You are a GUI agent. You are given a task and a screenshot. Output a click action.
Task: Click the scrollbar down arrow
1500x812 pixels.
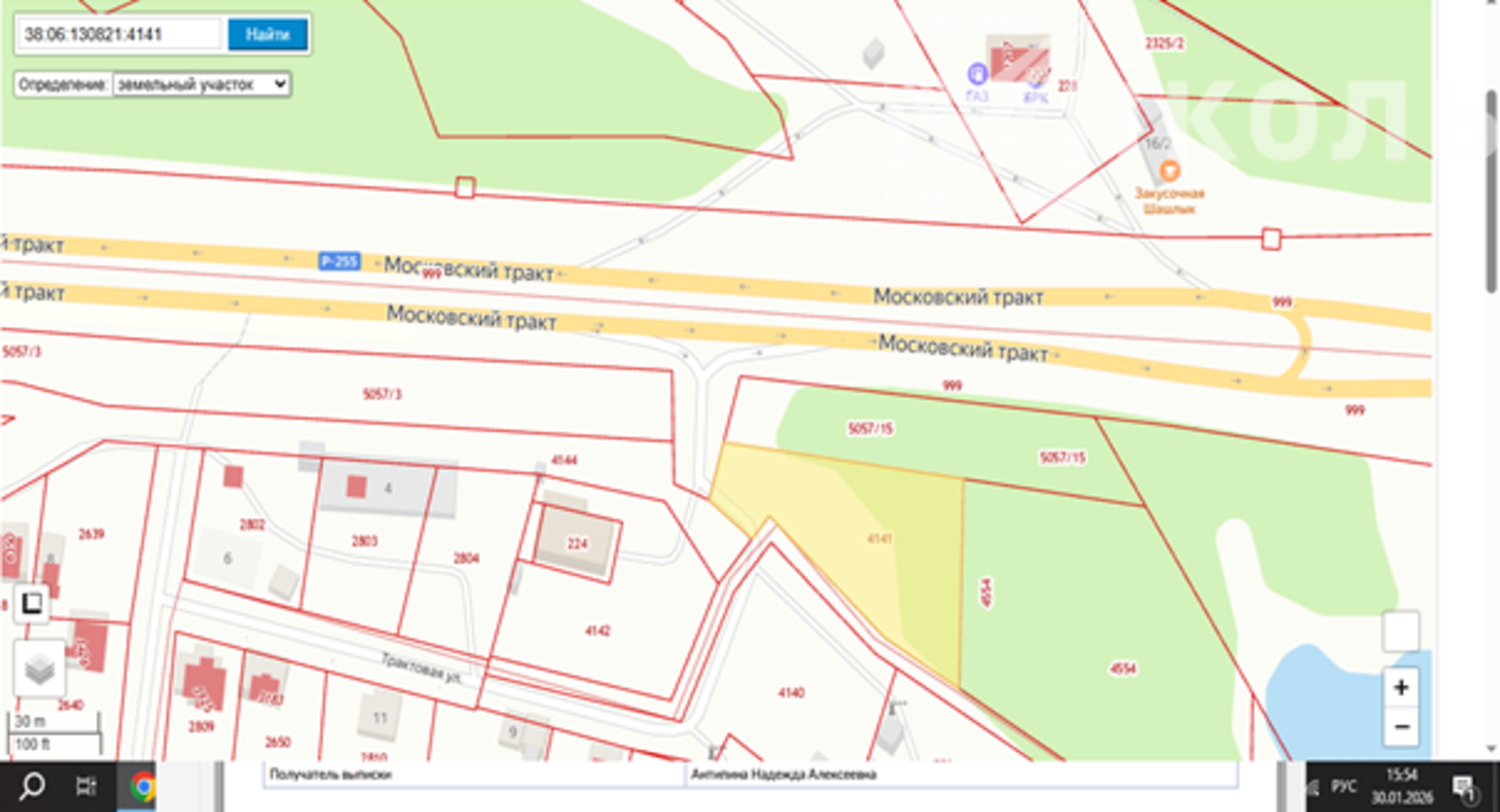point(1492,750)
